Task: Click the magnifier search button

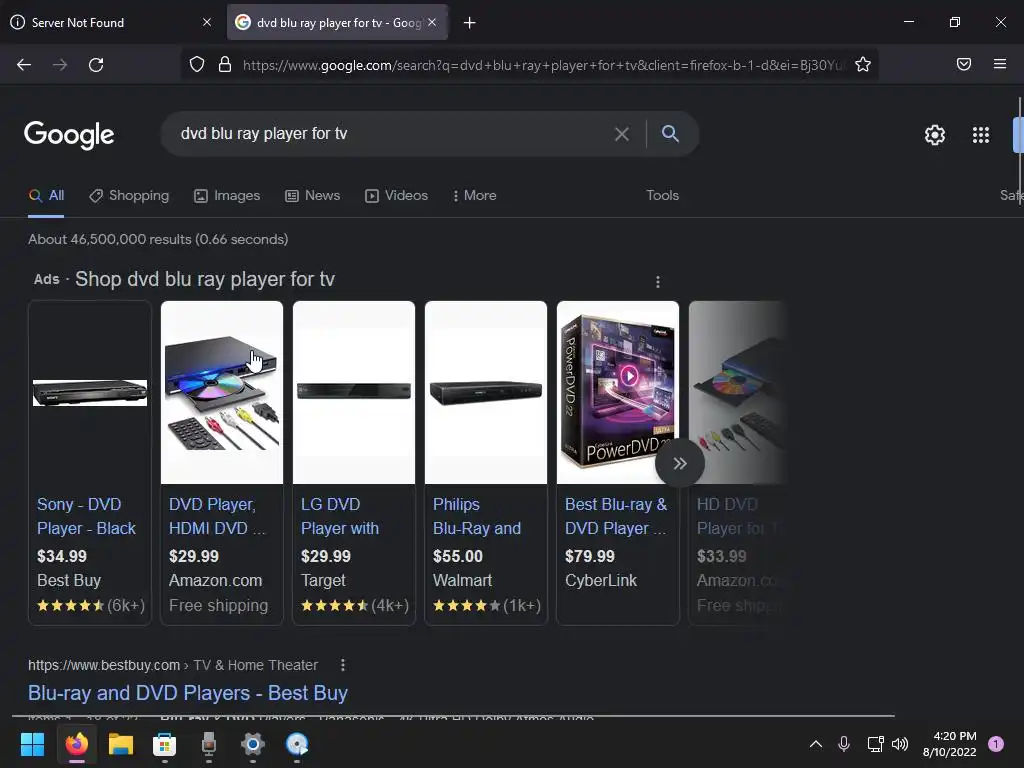Action: pos(670,133)
